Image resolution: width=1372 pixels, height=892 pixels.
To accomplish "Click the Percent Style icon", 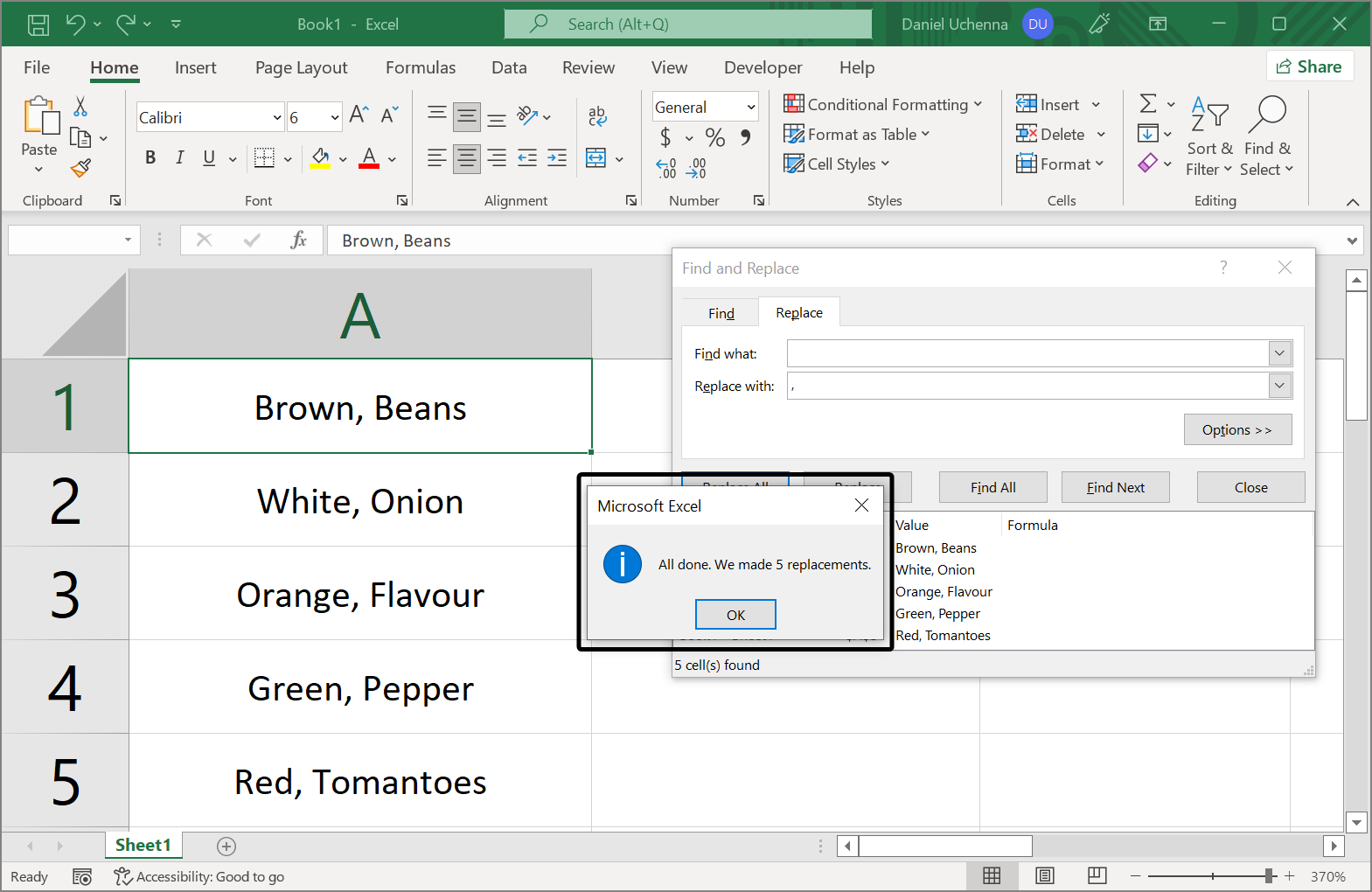I will point(714,137).
